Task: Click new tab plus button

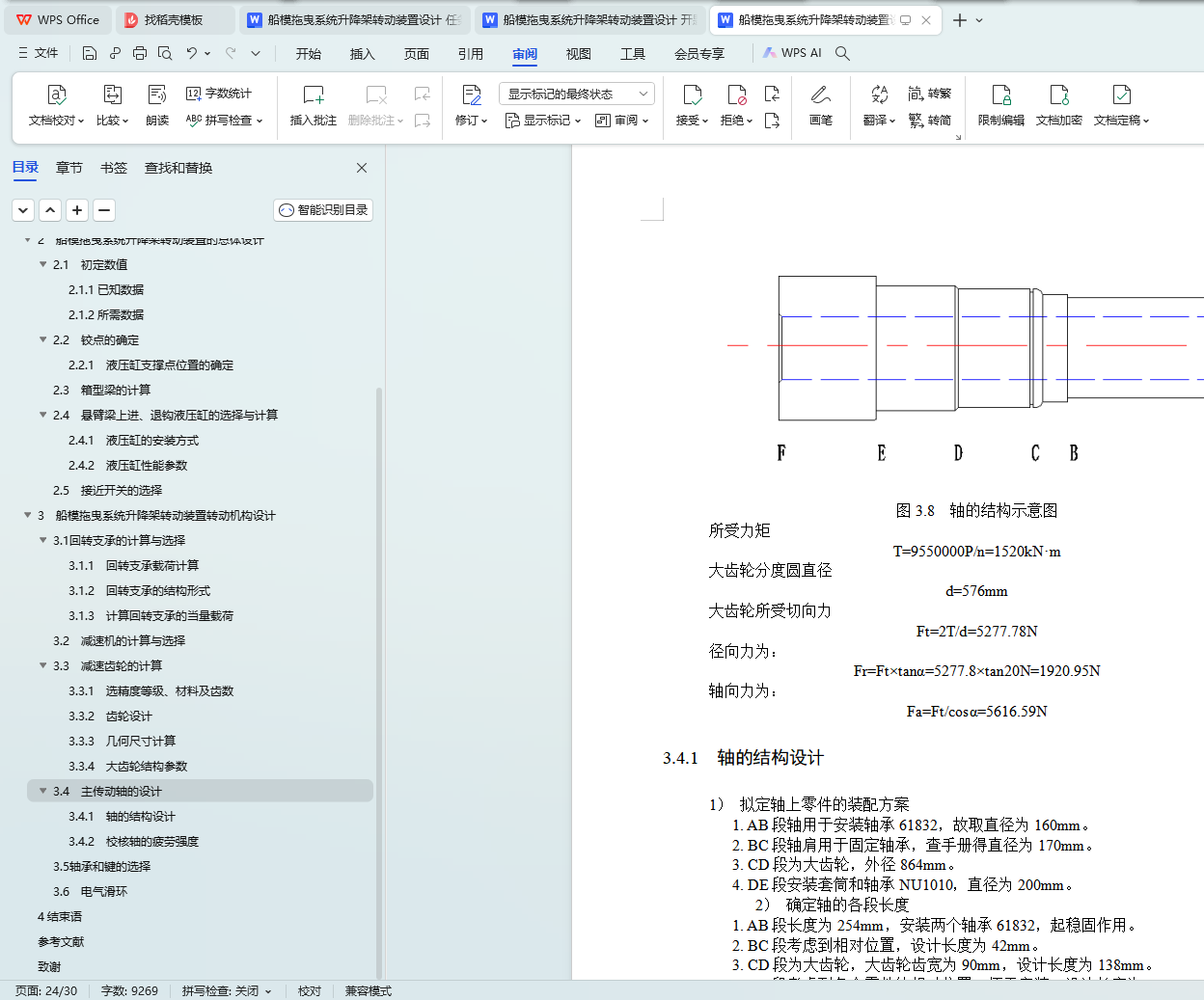Action: point(960,20)
